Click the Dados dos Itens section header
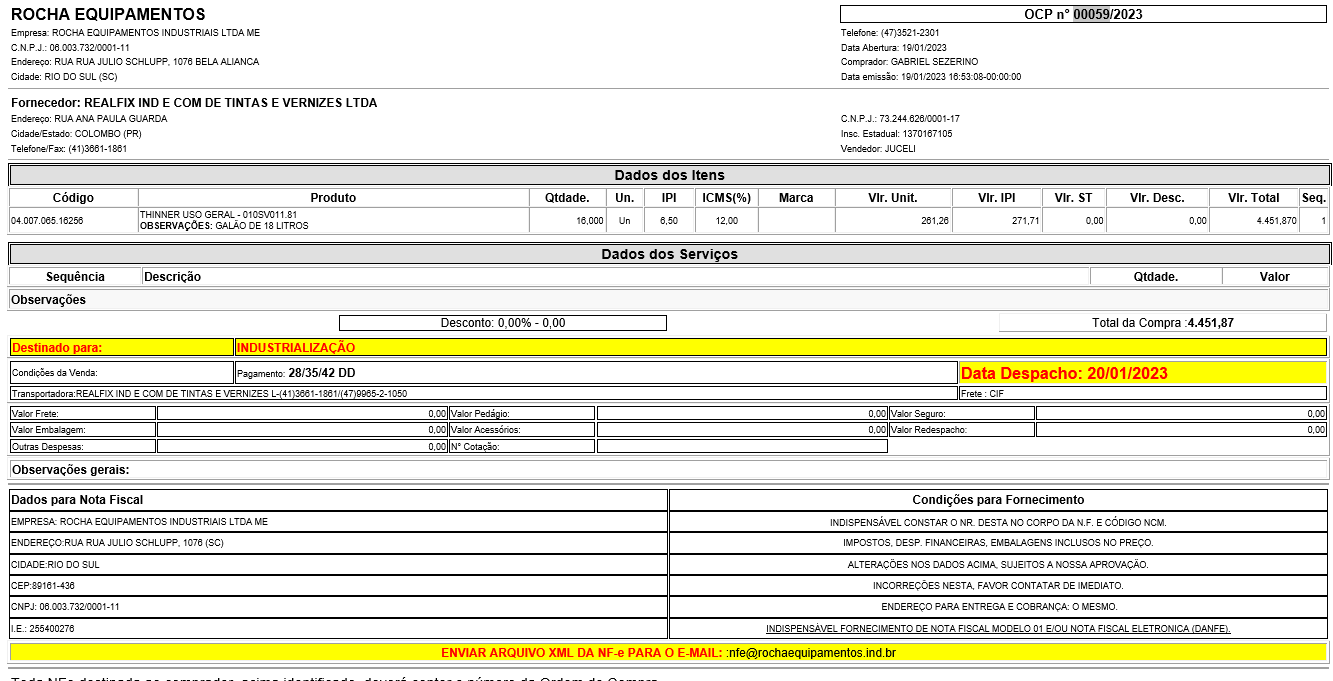The image size is (1333, 681). [669, 175]
